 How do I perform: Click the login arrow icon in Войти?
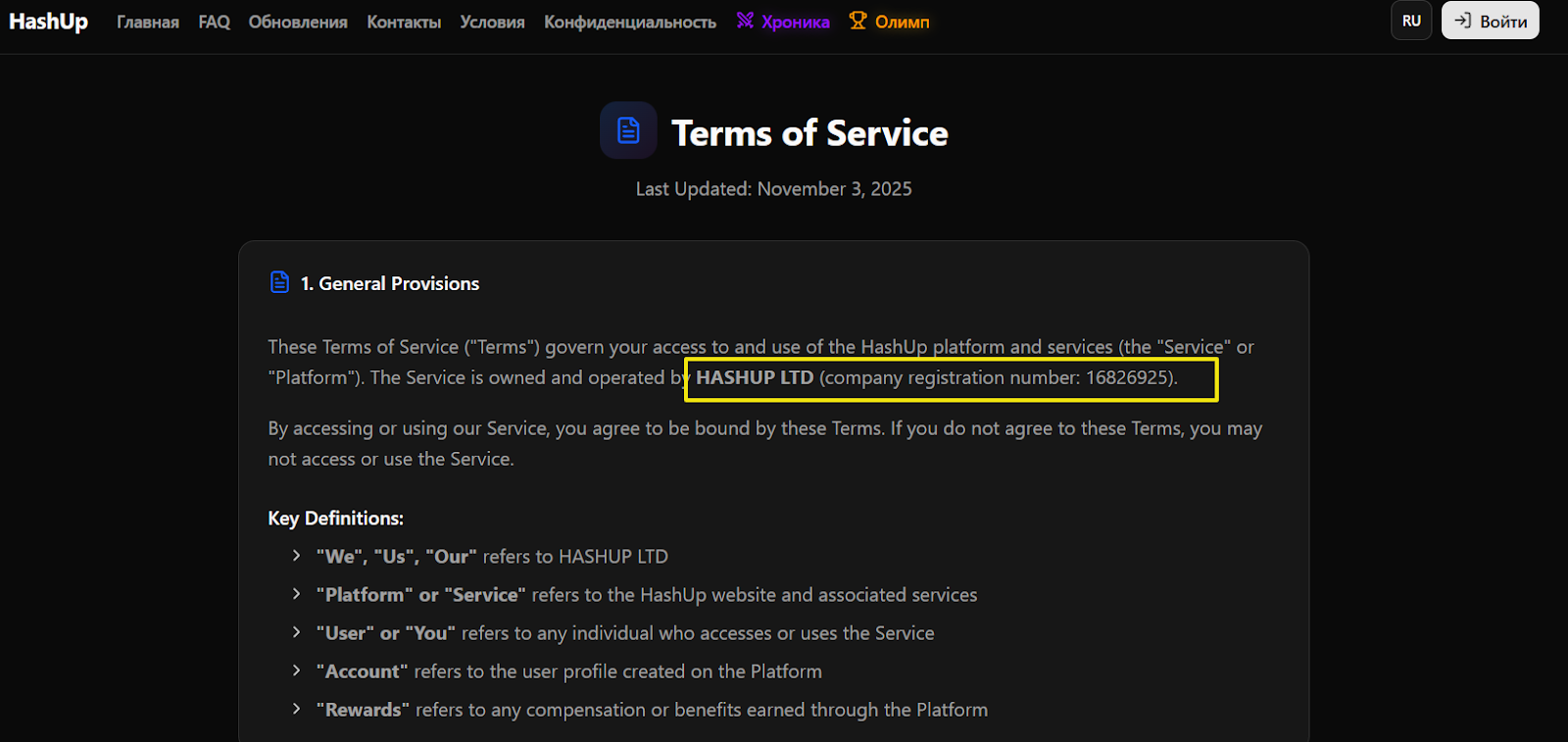pos(1463,21)
